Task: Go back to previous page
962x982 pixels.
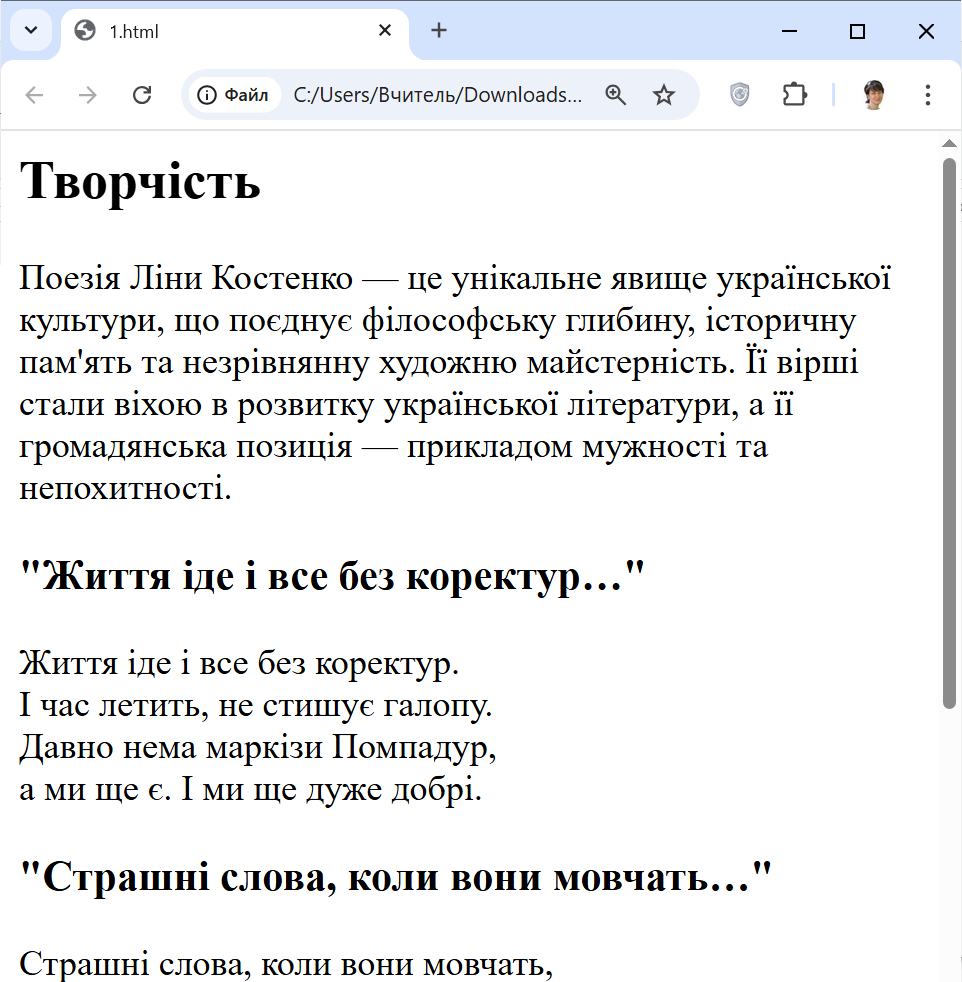Action: 35,95
